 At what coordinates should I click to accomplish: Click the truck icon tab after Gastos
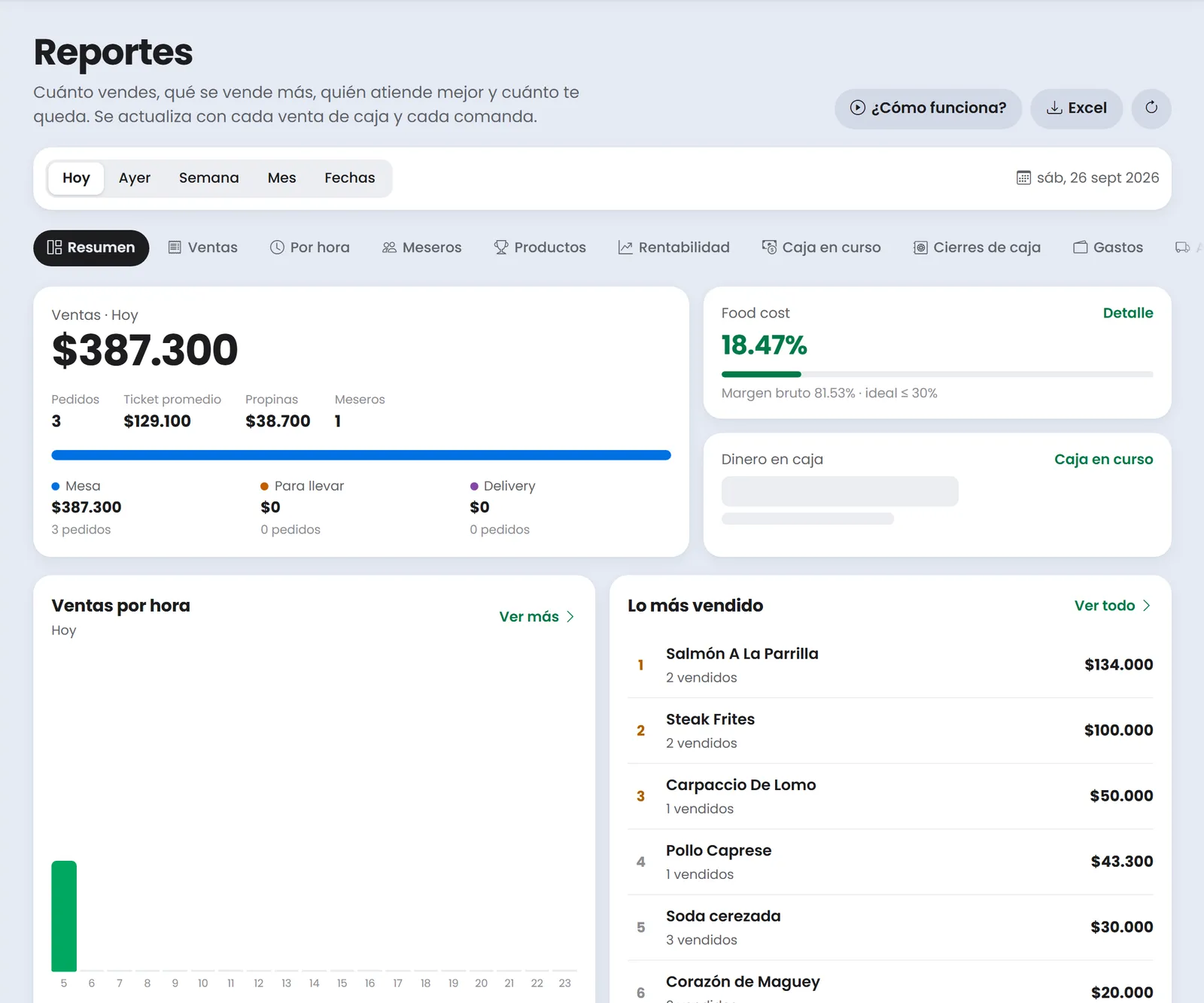pos(1183,248)
